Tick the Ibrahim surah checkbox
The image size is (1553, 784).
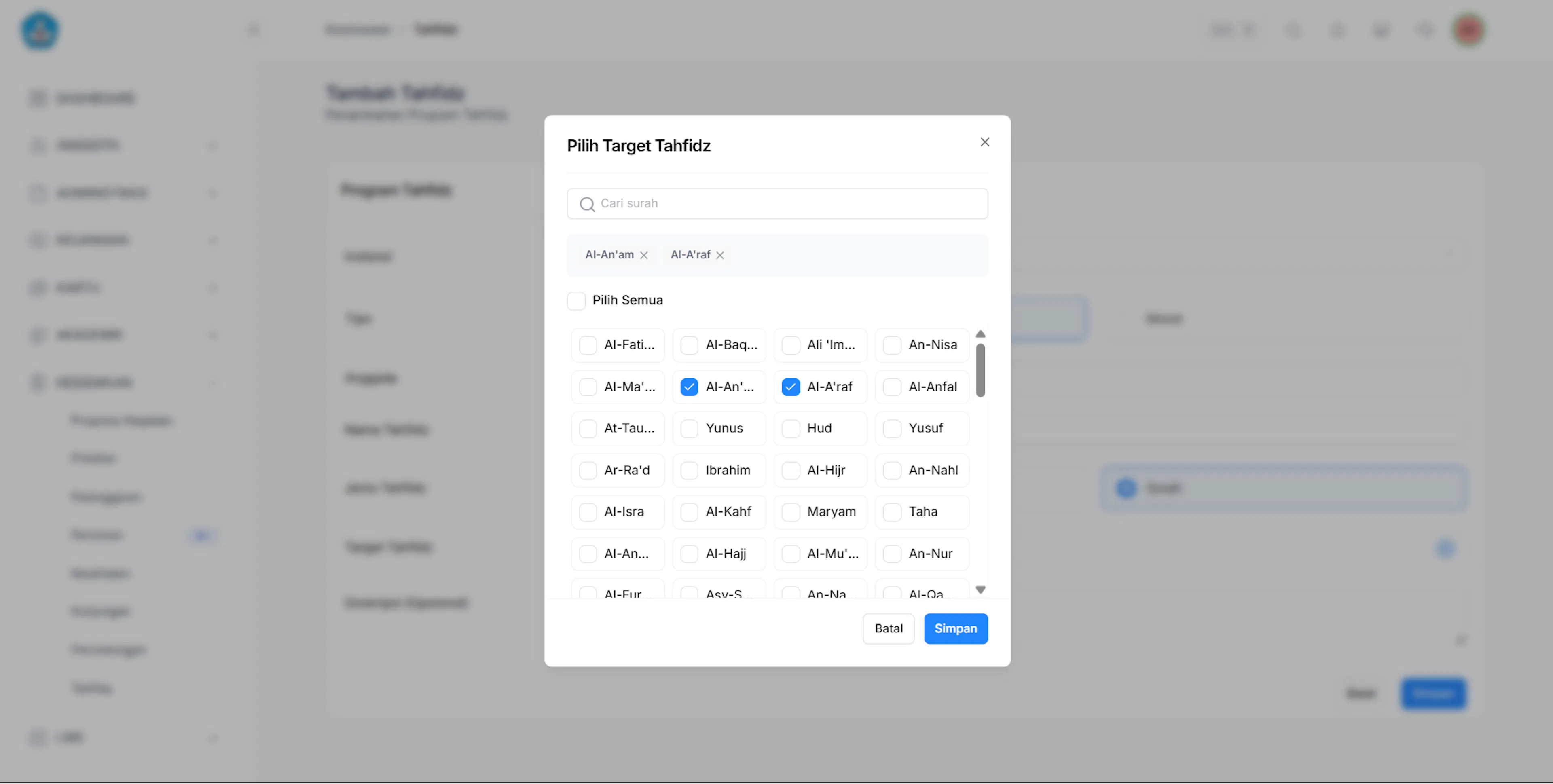[x=689, y=471]
